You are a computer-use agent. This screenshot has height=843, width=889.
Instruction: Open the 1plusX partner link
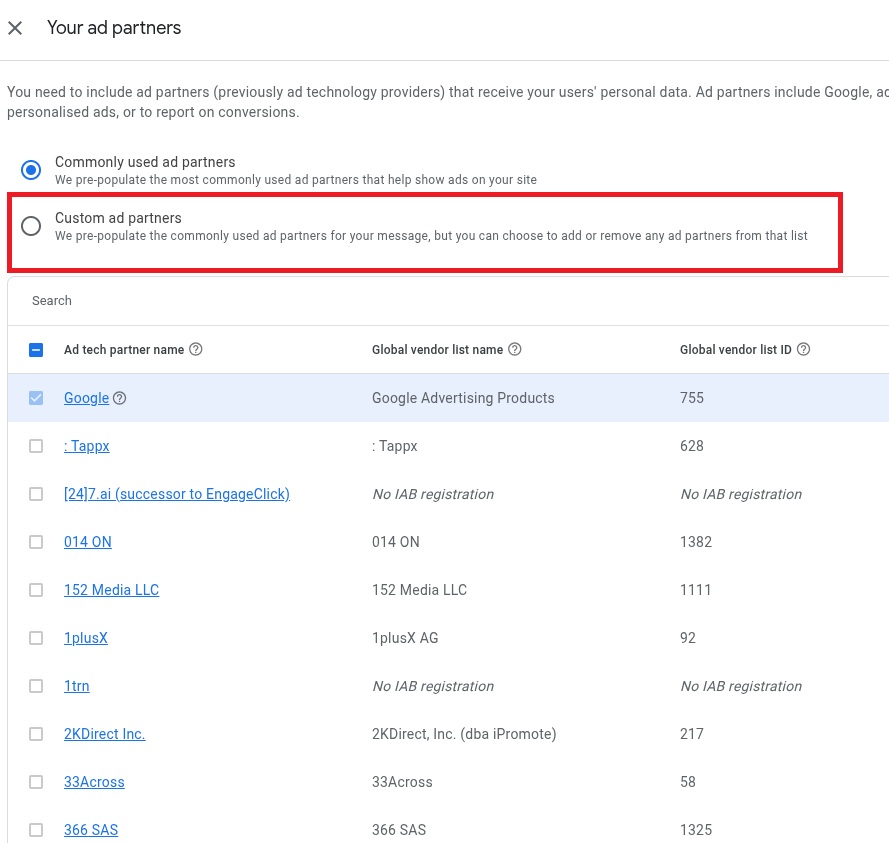click(86, 638)
